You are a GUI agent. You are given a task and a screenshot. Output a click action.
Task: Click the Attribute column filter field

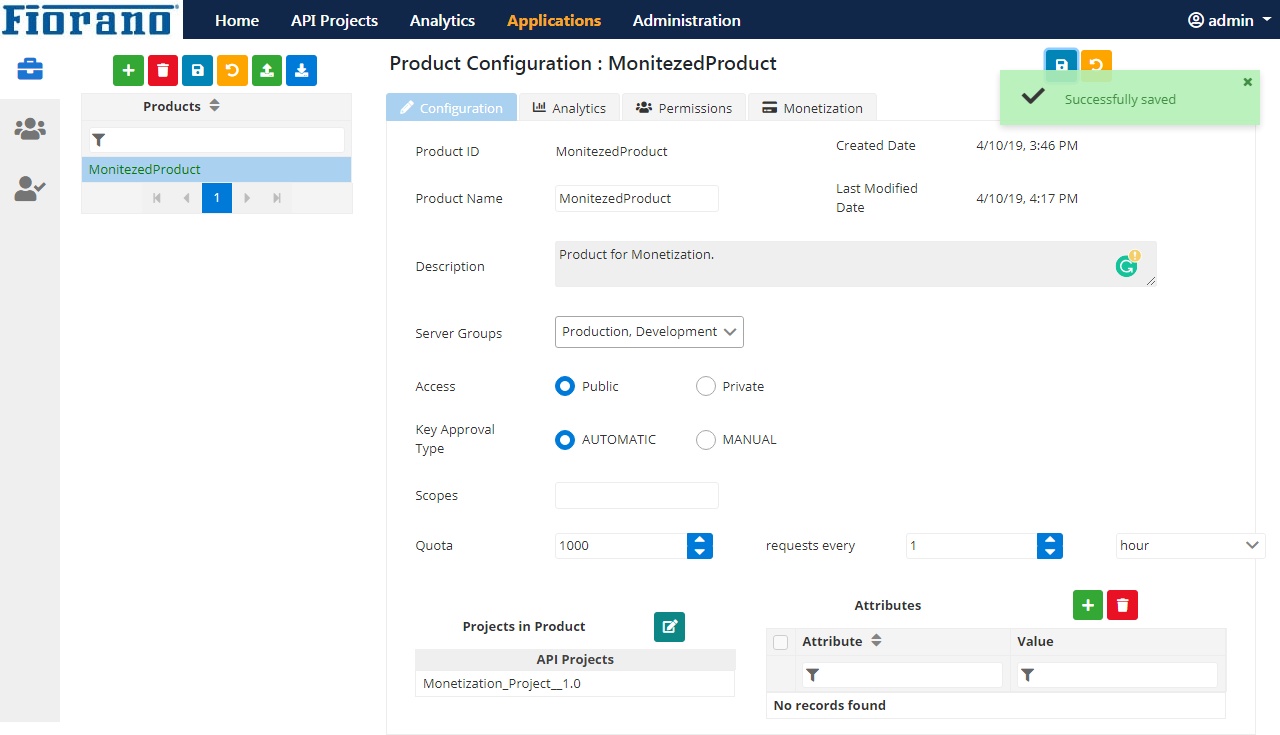point(902,675)
